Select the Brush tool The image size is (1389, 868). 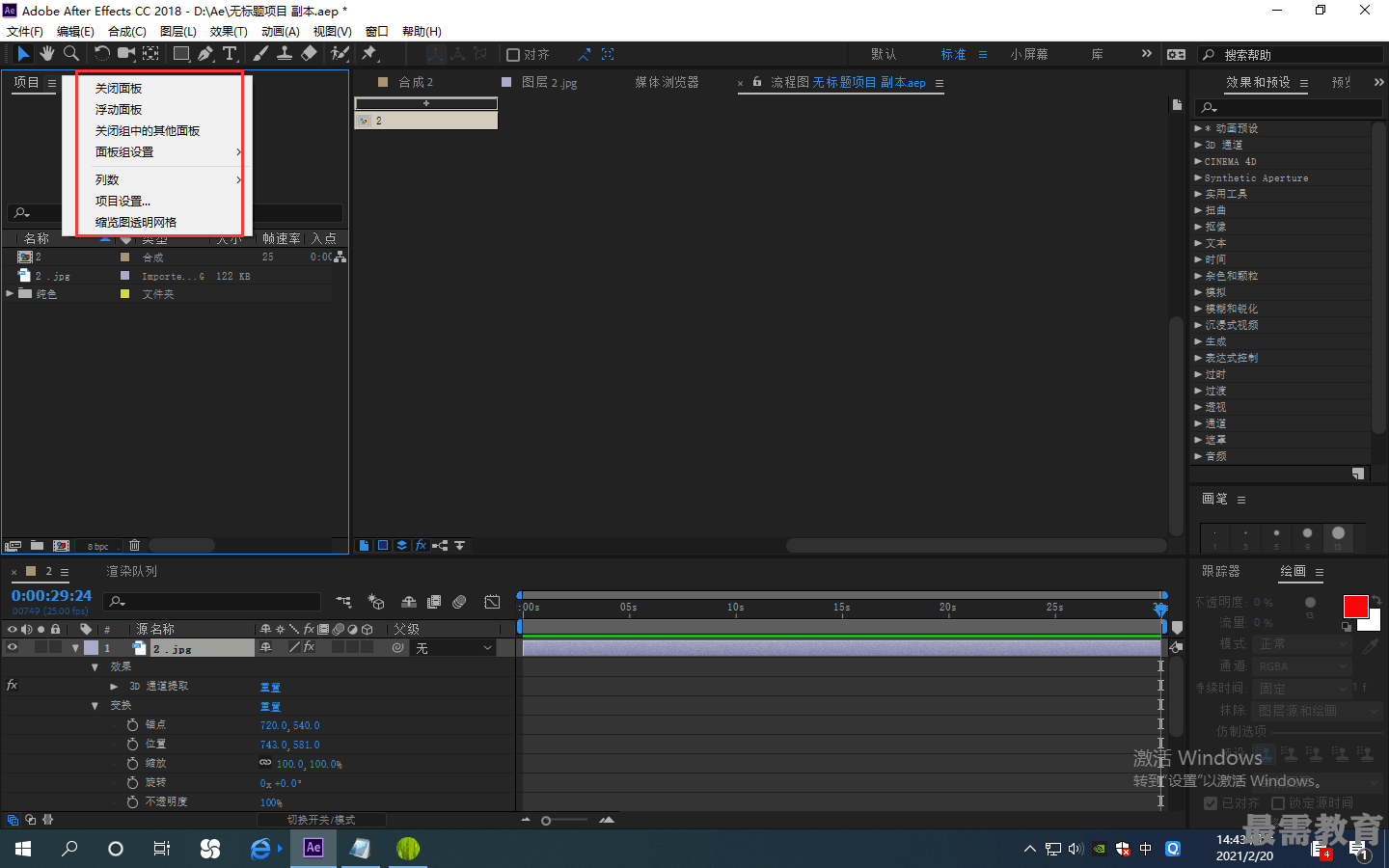point(260,54)
